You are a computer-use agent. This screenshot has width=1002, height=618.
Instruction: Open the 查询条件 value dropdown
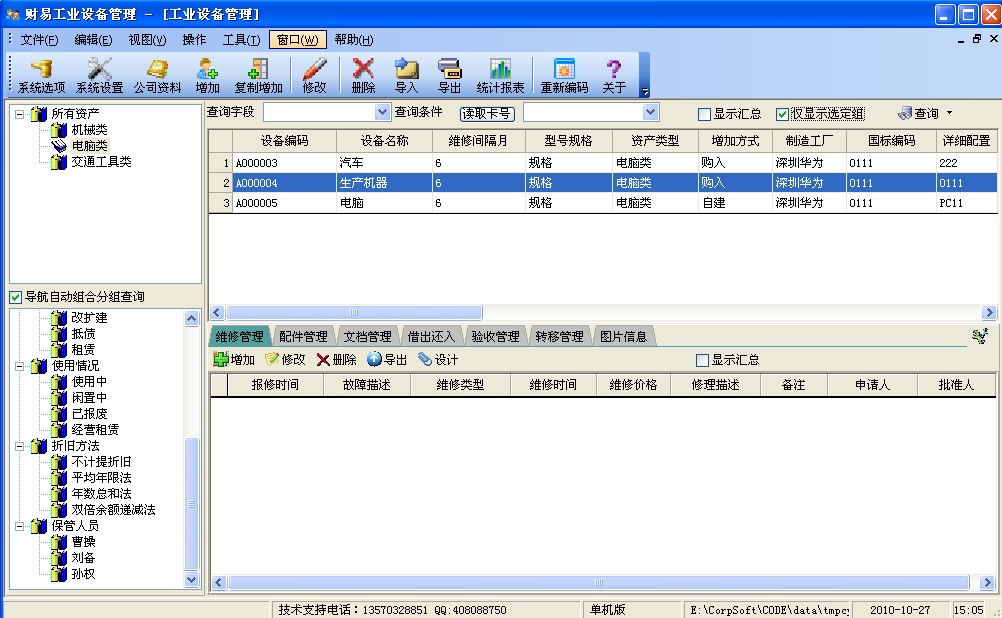650,112
